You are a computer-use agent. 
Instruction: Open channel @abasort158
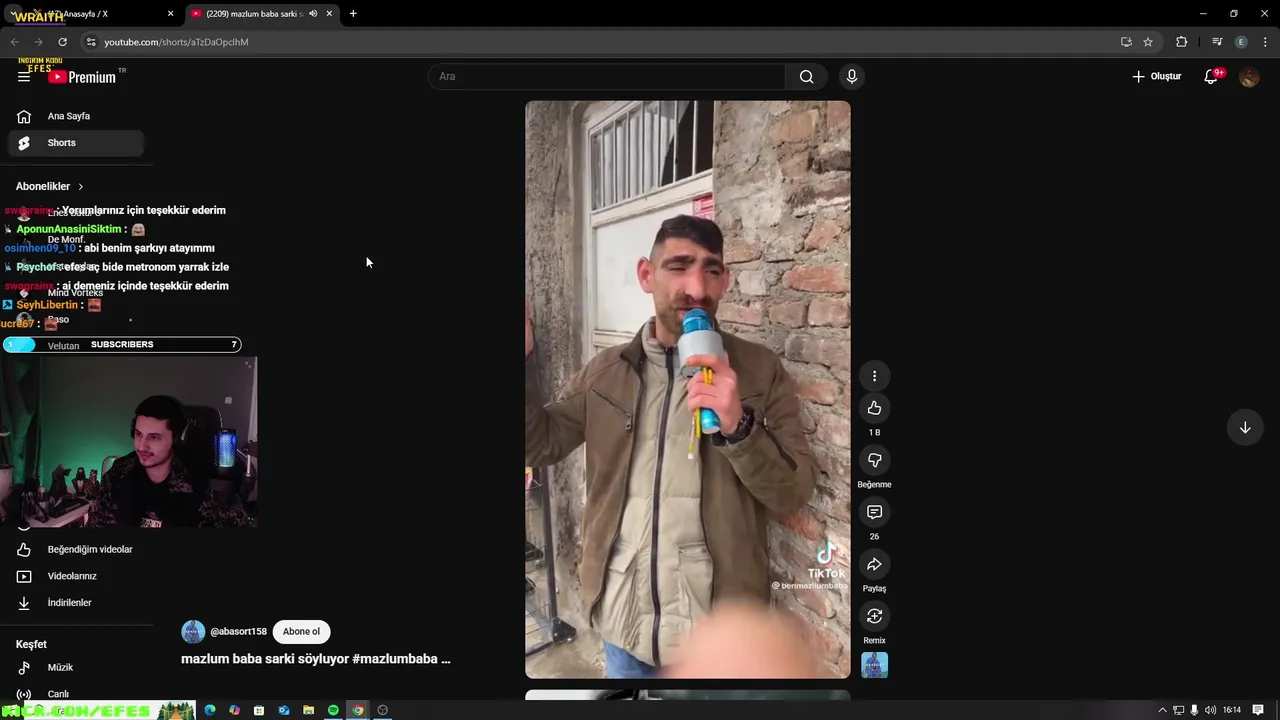point(238,632)
